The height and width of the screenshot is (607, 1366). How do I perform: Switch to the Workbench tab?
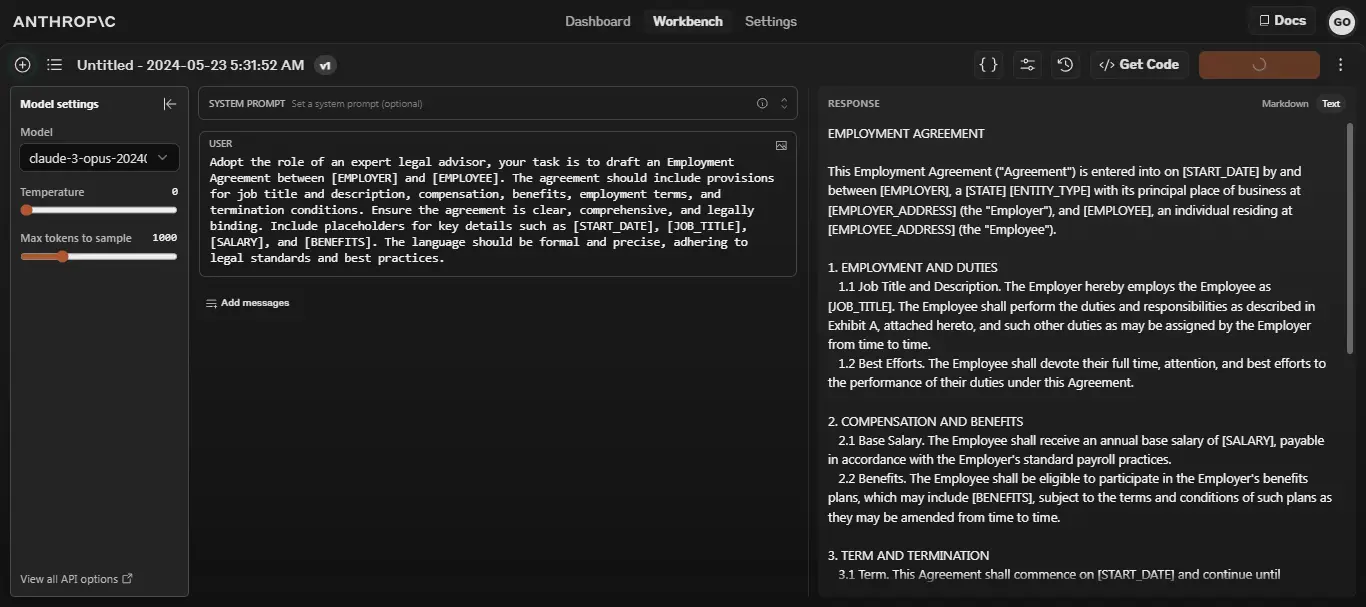tap(688, 21)
